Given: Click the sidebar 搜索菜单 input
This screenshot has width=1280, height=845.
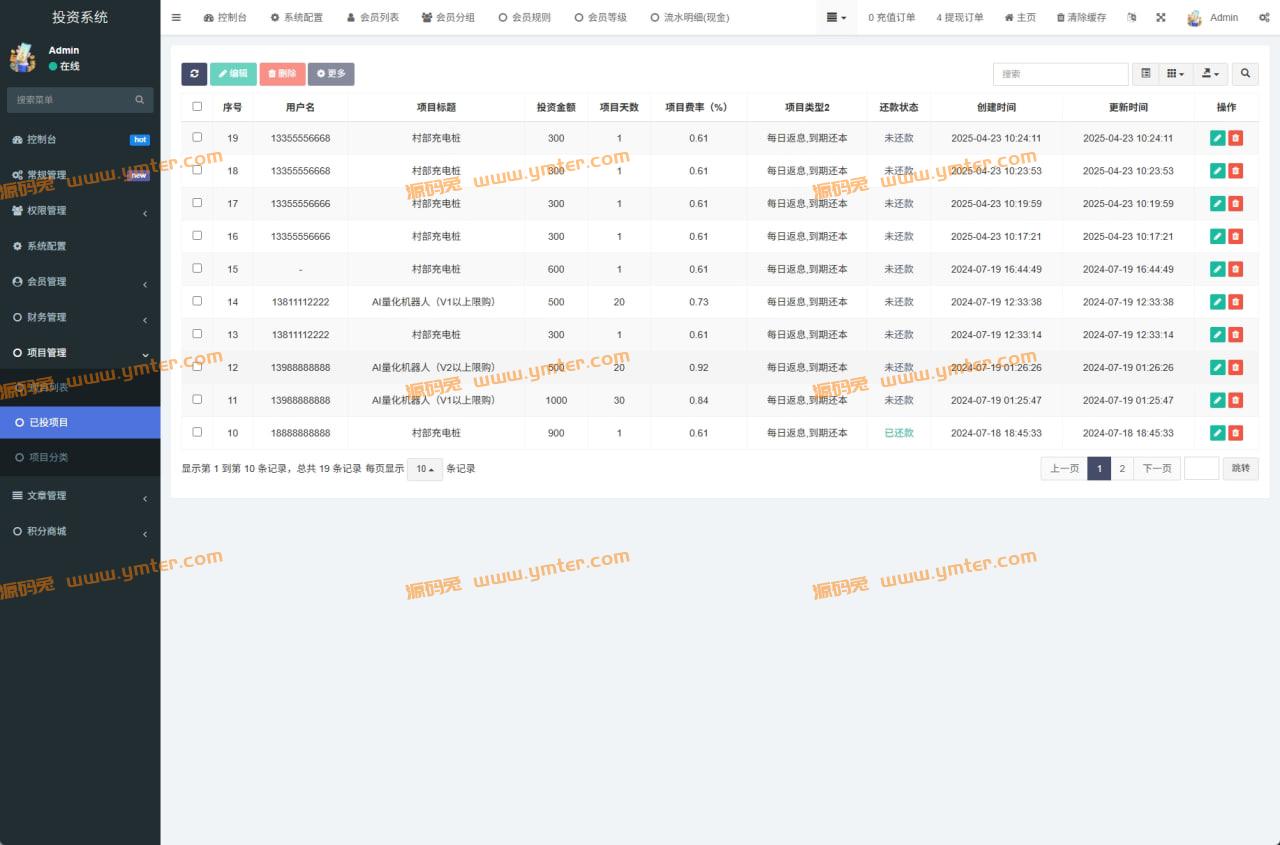Looking at the screenshot, I should (x=69, y=100).
